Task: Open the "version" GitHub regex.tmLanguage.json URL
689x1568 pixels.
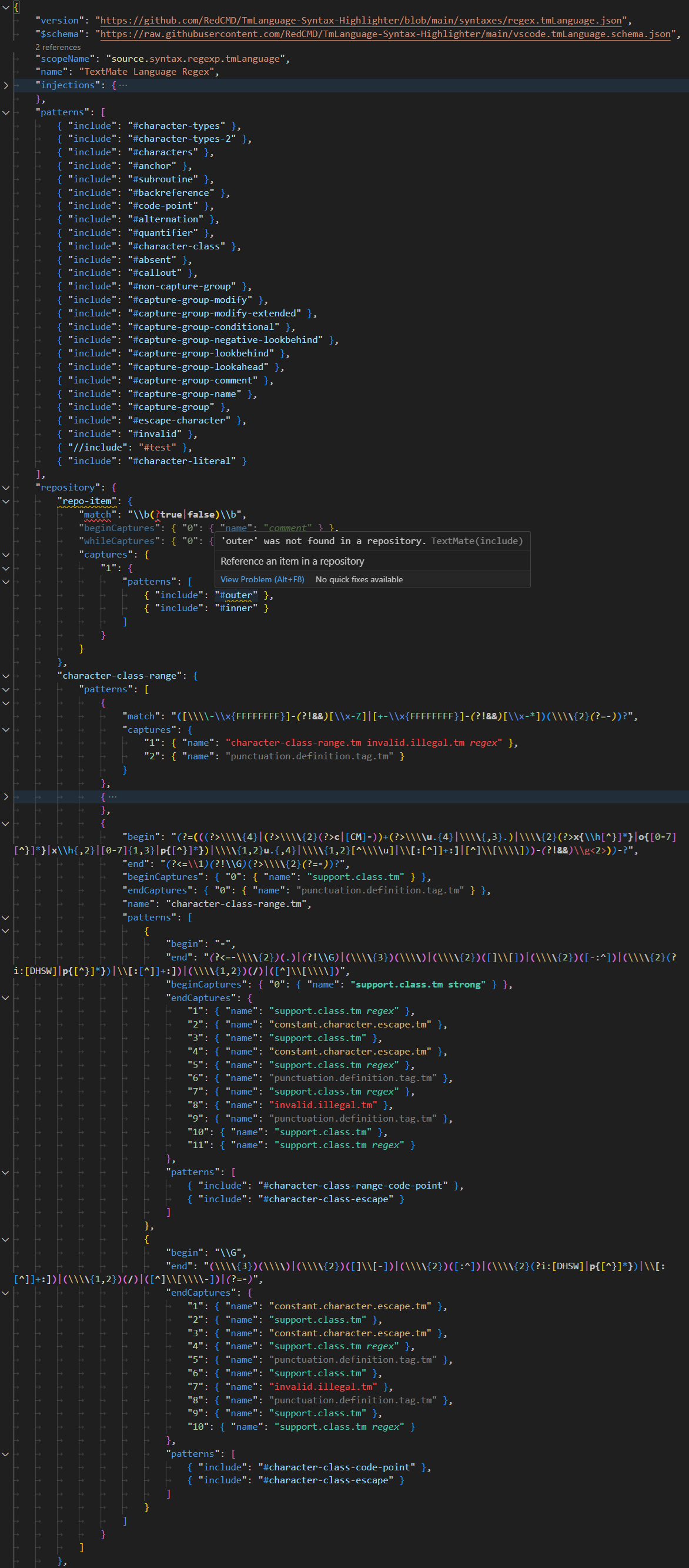Action: (x=362, y=21)
